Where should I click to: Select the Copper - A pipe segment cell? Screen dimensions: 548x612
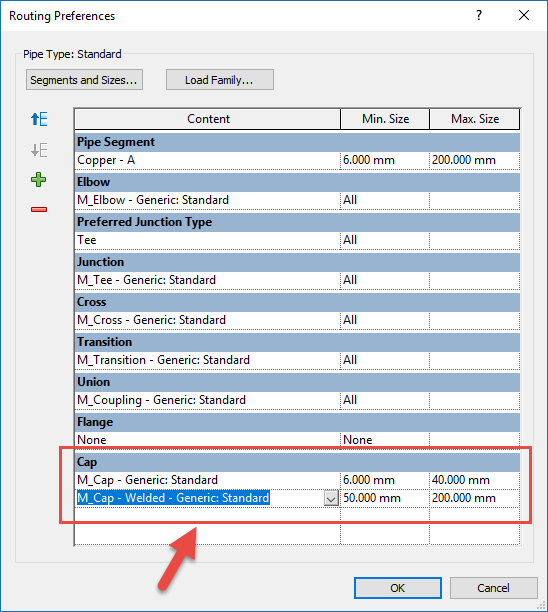(207, 160)
